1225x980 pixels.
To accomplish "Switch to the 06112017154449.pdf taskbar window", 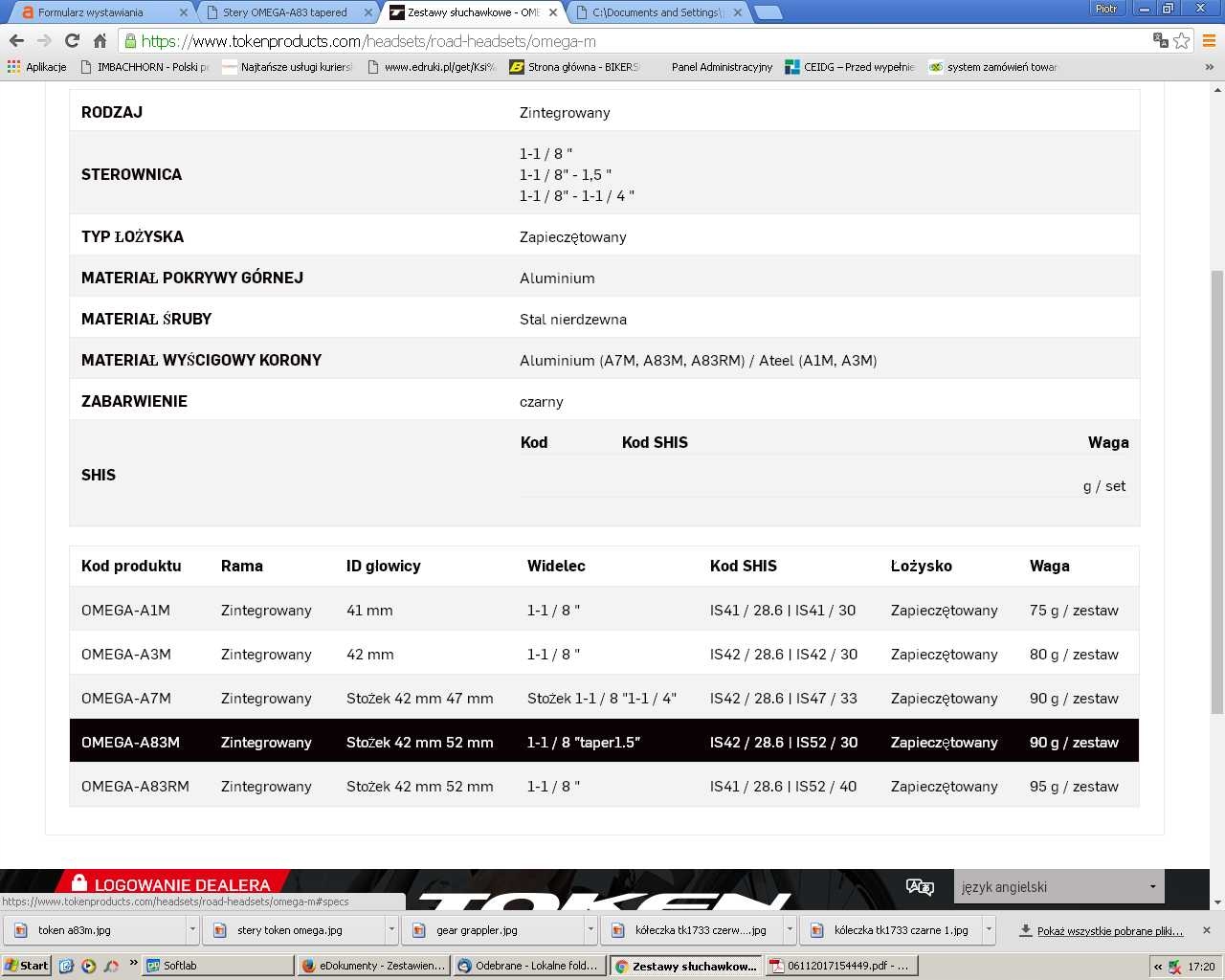I will (842, 966).
